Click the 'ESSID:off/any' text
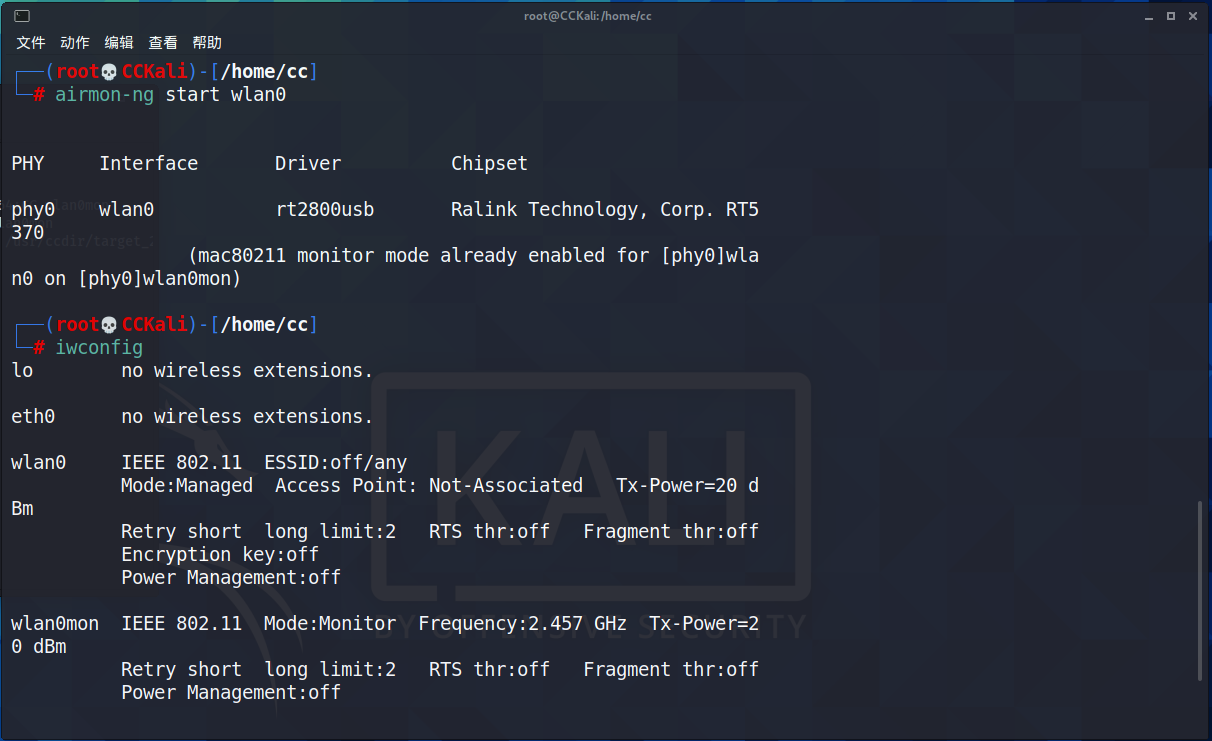Viewport: 1212px width, 741px height. pos(336,462)
